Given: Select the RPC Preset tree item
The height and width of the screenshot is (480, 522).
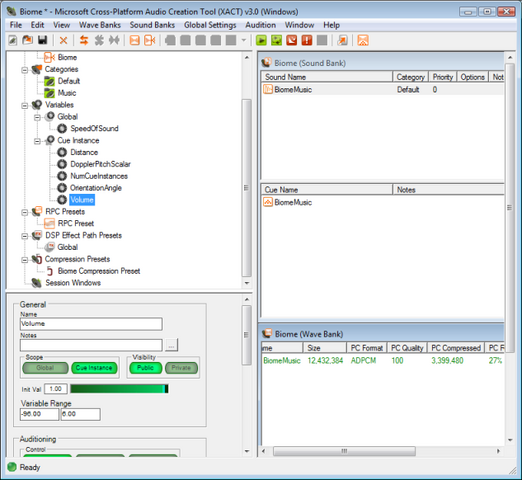Looking at the screenshot, I should pos(76,223).
